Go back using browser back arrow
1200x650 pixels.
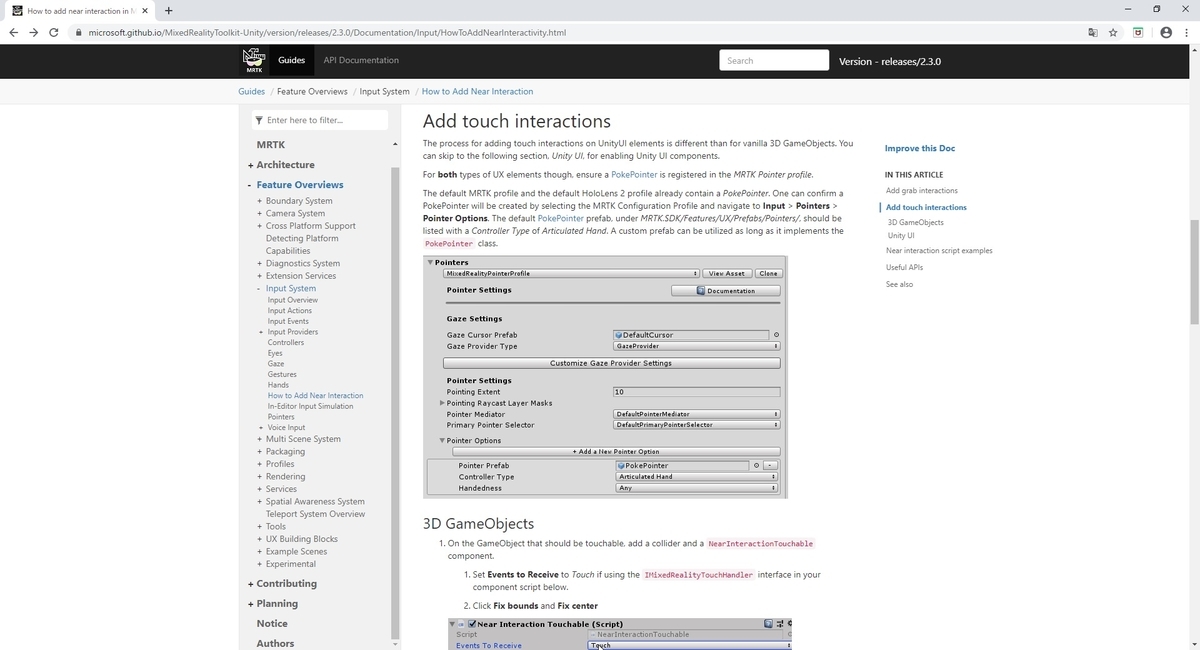(13, 32)
